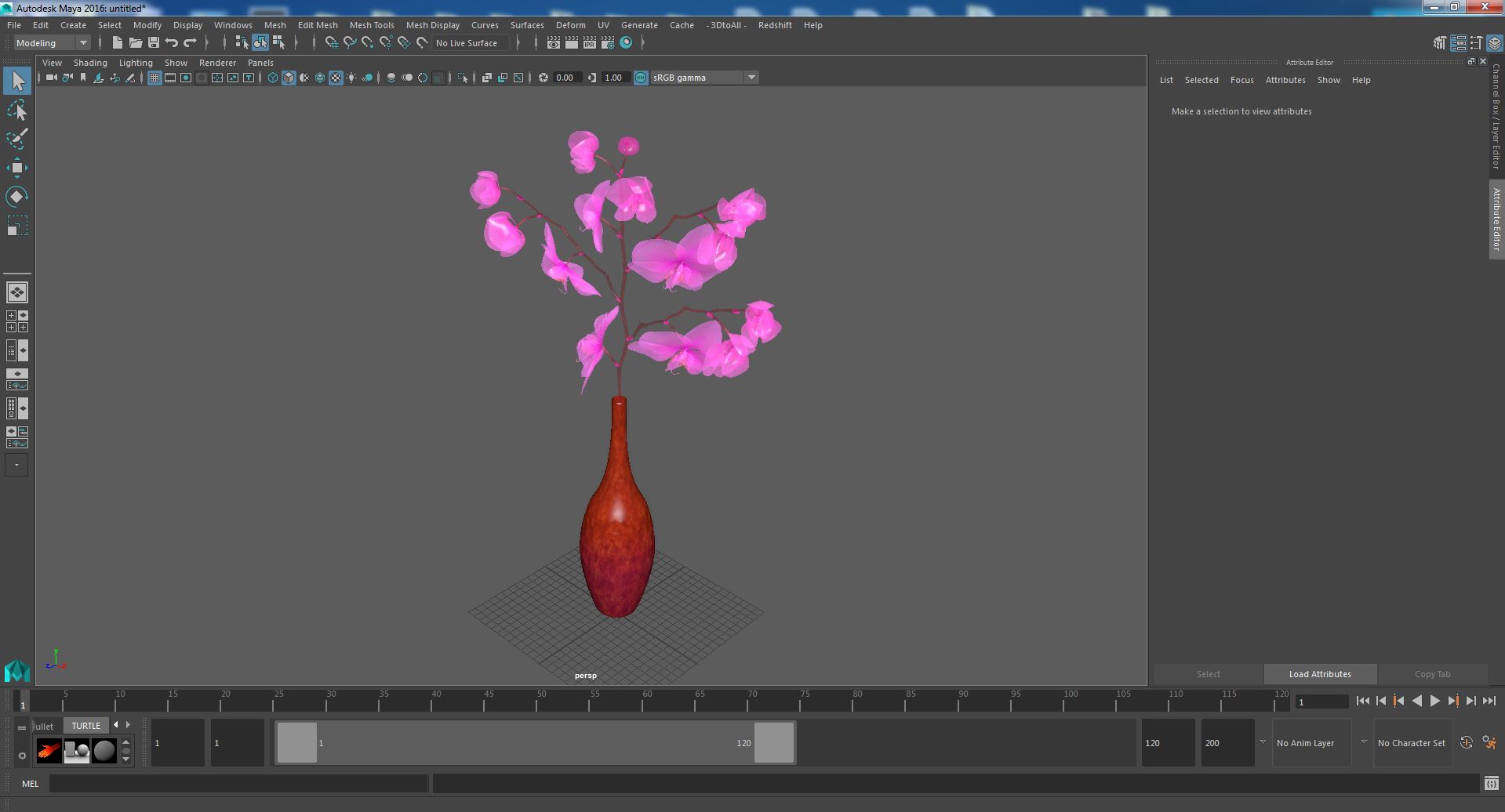
Task: Open the Channel Box / Layer Editor tab
Action: 1496,116
